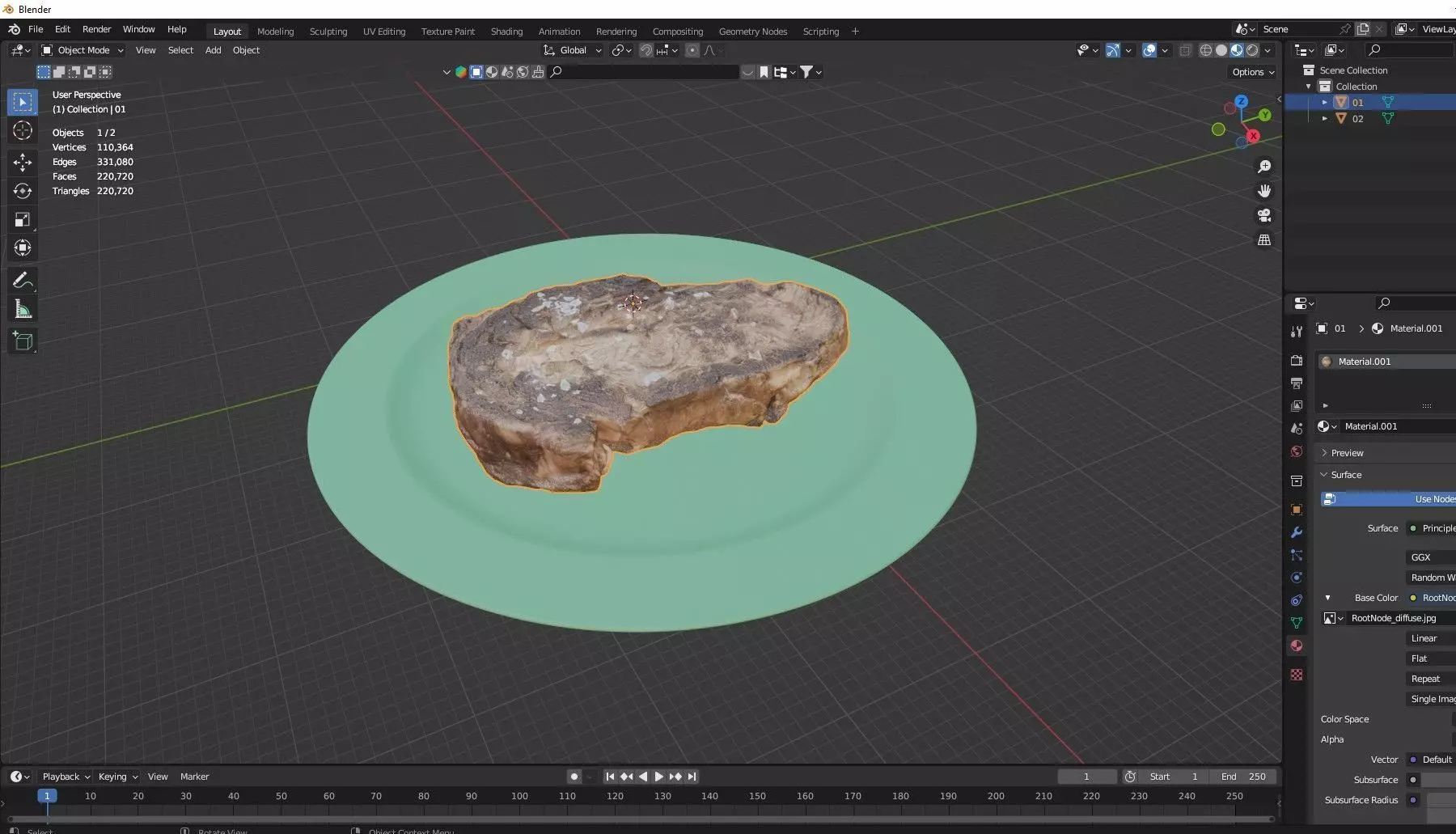Click the pan view hand icon
The height and width of the screenshot is (834, 1456).
pyautogui.click(x=1264, y=191)
